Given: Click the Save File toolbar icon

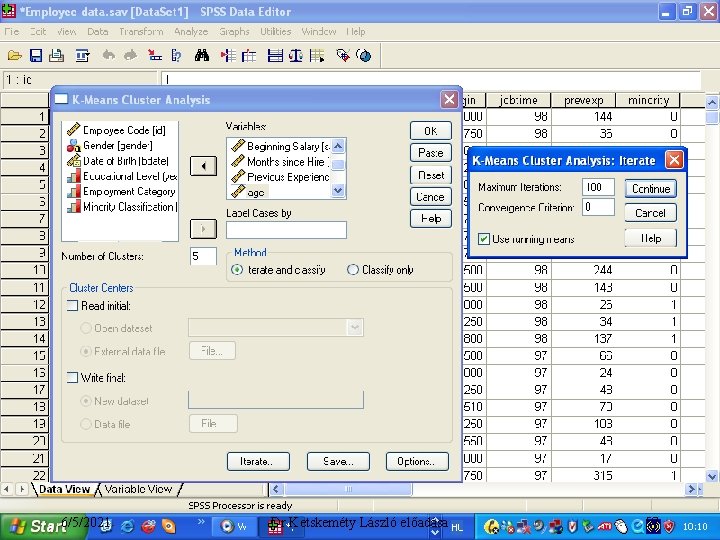Looking at the screenshot, I should (36, 56).
